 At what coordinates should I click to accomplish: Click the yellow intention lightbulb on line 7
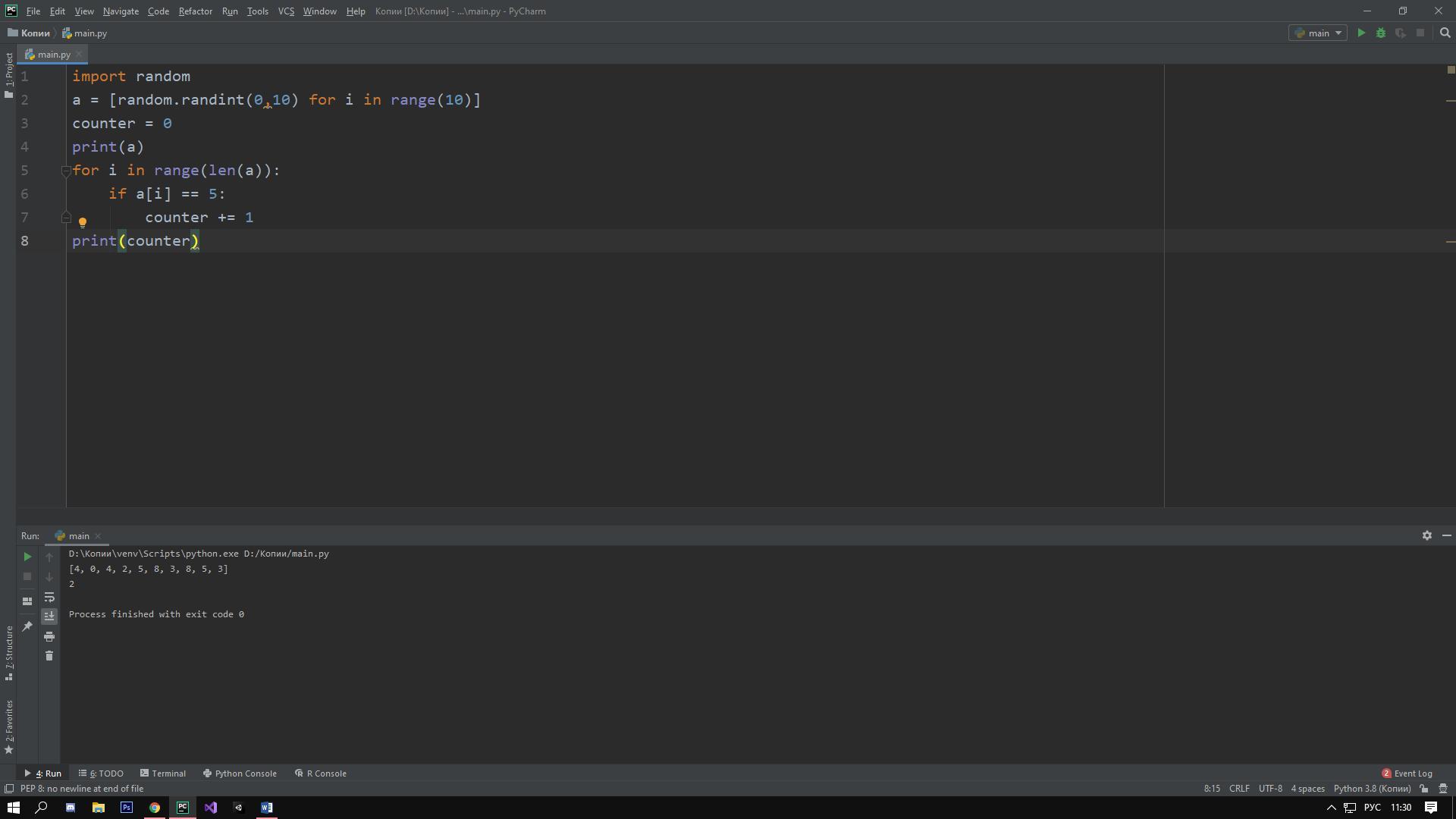[83, 222]
